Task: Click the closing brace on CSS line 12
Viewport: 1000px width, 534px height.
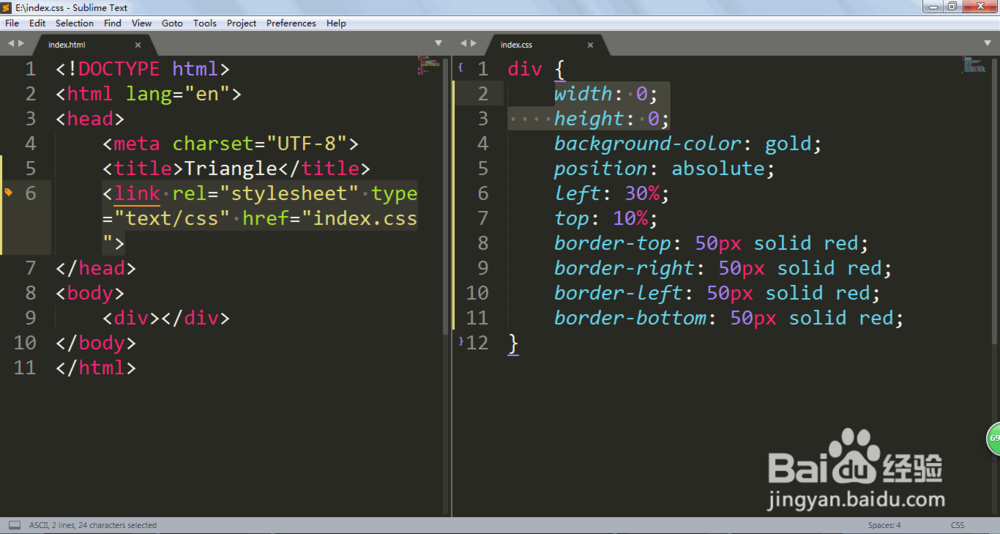Action: pos(513,344)
